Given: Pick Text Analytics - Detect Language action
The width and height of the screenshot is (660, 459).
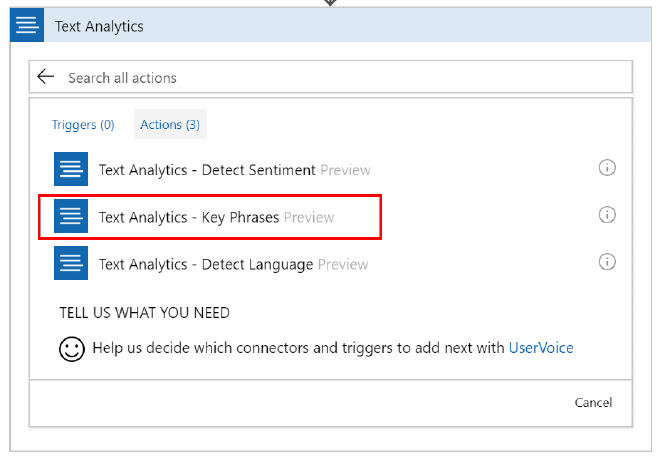Looking at the screenshot, I should 206,264.
